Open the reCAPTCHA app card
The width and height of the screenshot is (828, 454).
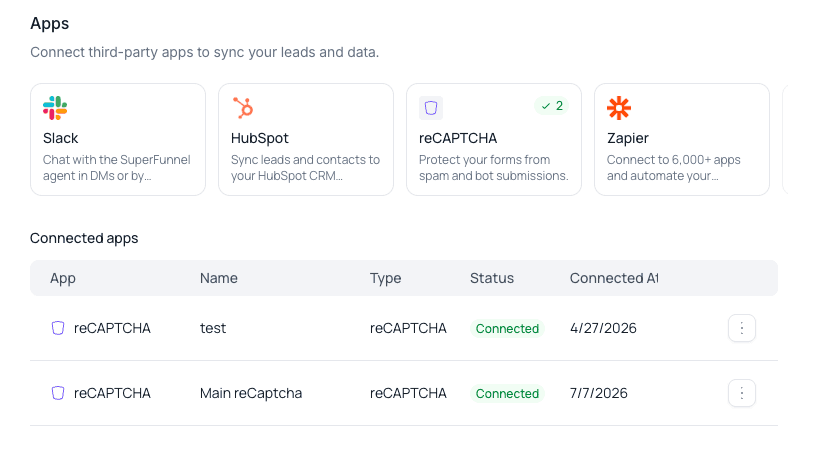click(494, 139)
